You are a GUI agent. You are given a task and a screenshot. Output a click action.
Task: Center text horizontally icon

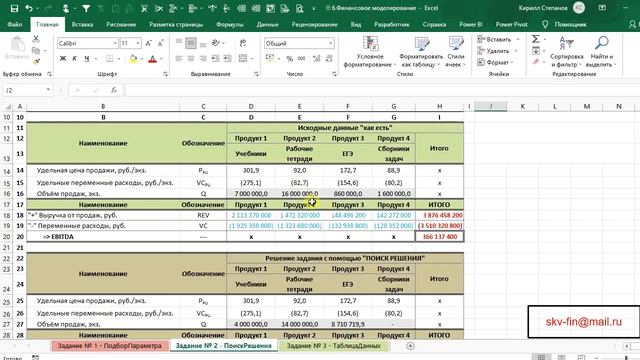click(x=191, y=59)
